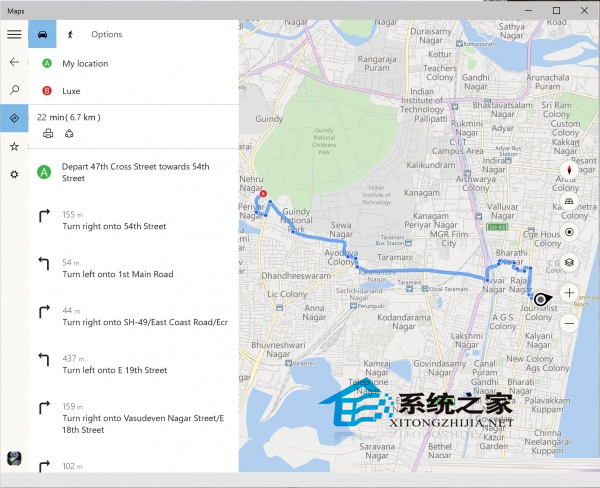Center the map on my location

pyautogui.click(x=569, y=232)
